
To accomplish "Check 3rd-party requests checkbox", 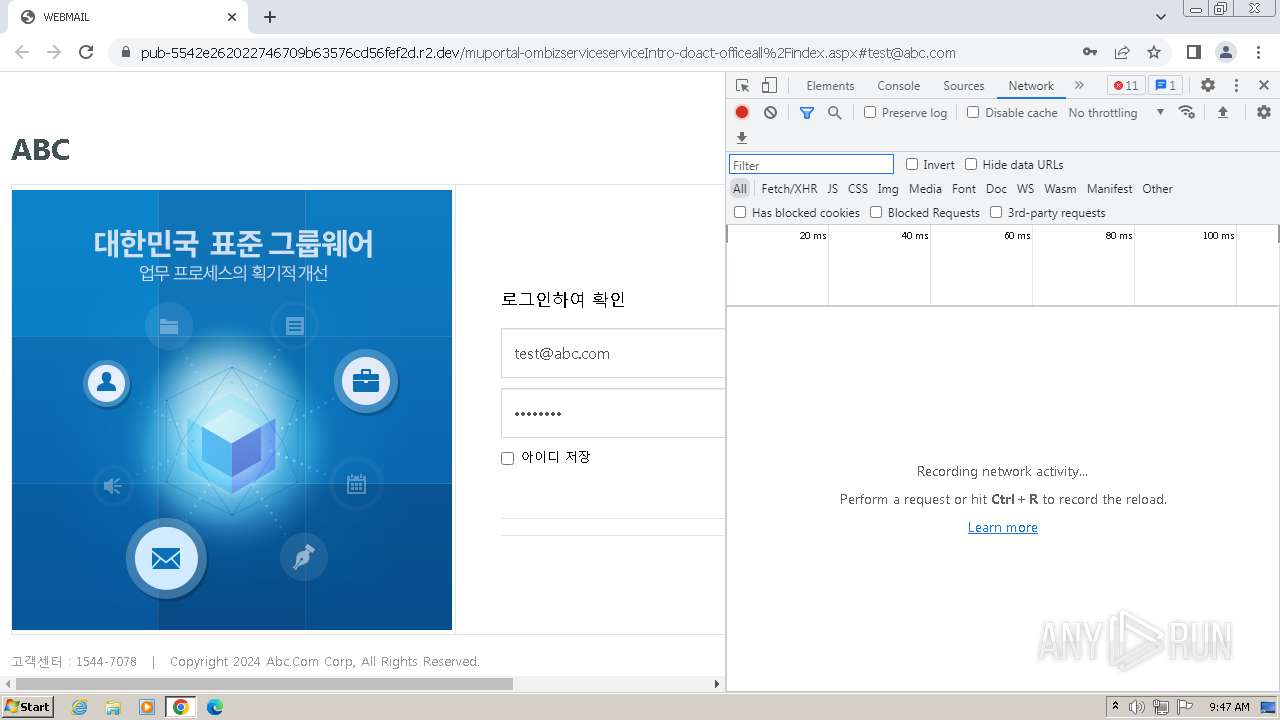I will (x=996, y=212).
